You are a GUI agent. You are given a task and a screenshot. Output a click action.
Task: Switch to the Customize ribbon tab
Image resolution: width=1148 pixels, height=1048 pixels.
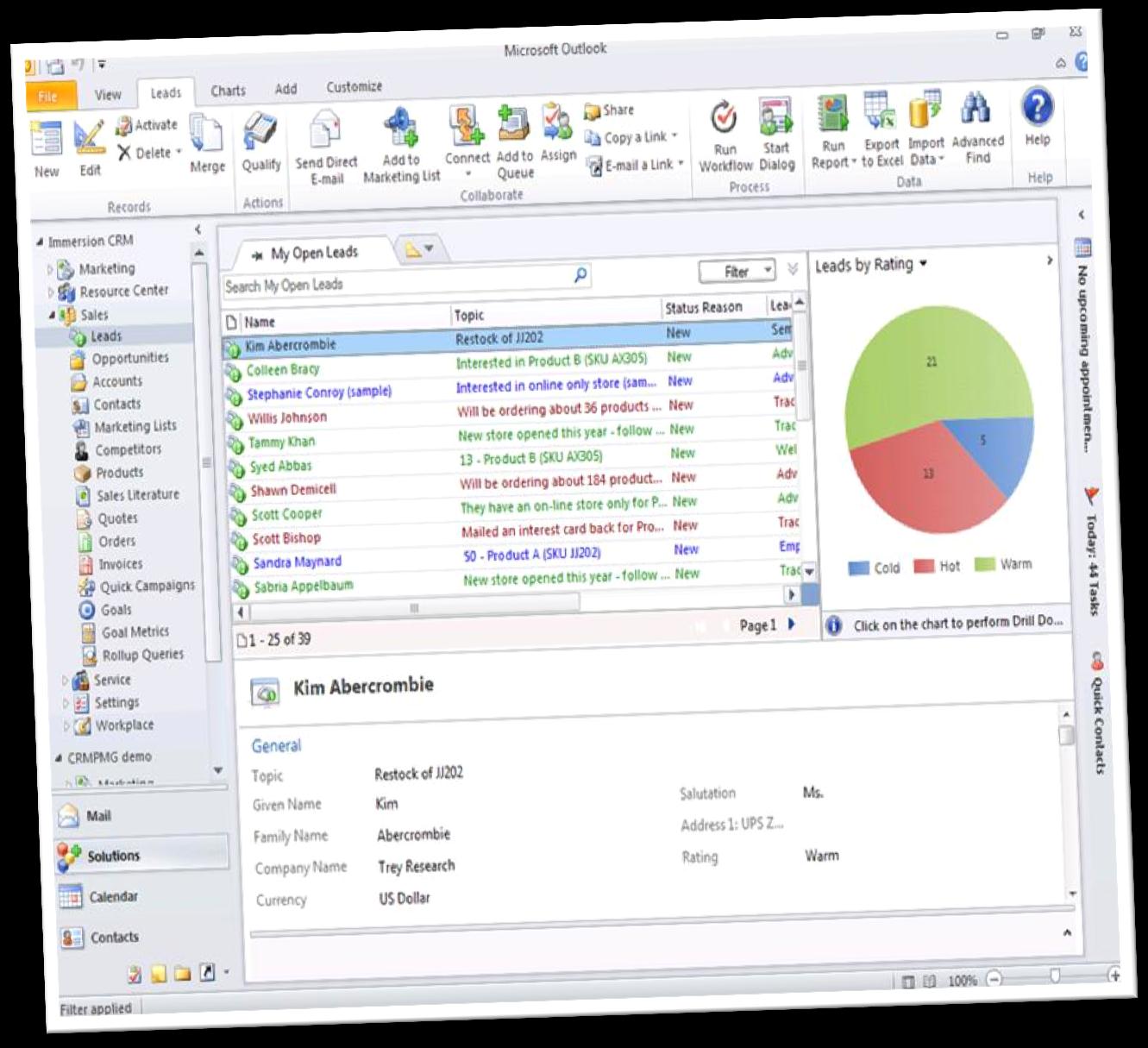(x=354, y=87)
